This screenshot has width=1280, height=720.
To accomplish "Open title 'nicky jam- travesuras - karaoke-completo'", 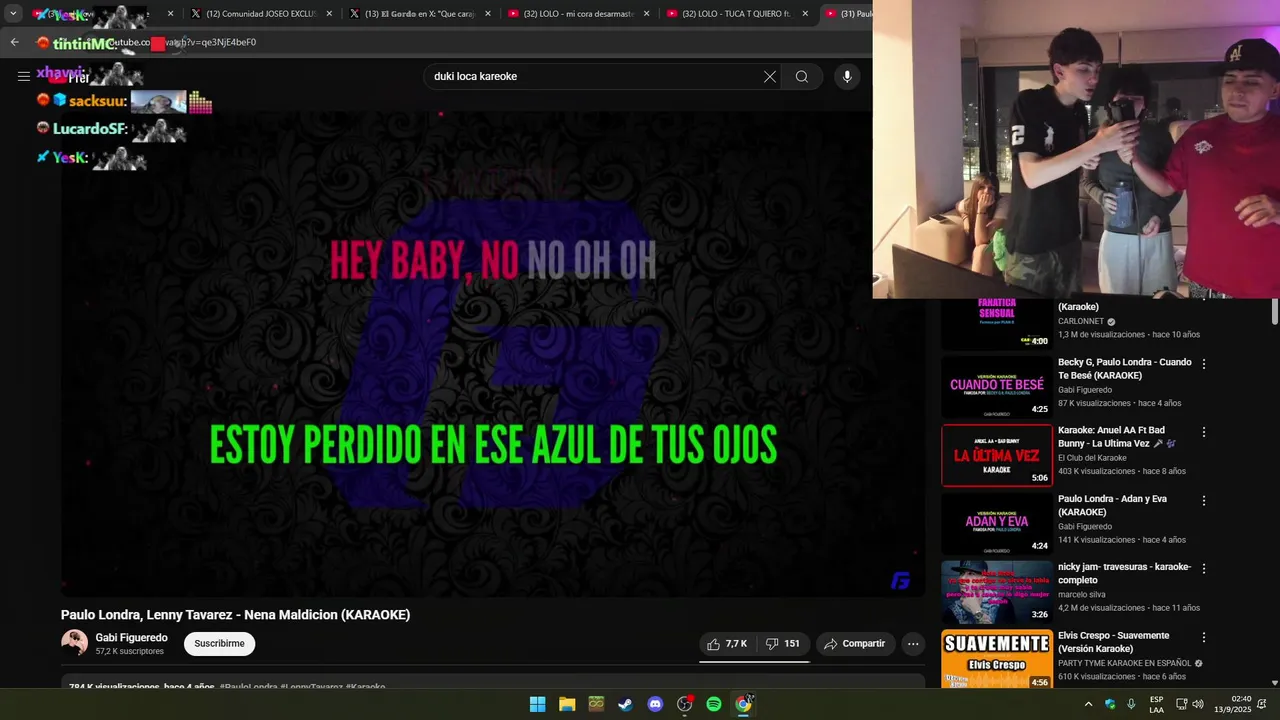I will click(1124, 573).
